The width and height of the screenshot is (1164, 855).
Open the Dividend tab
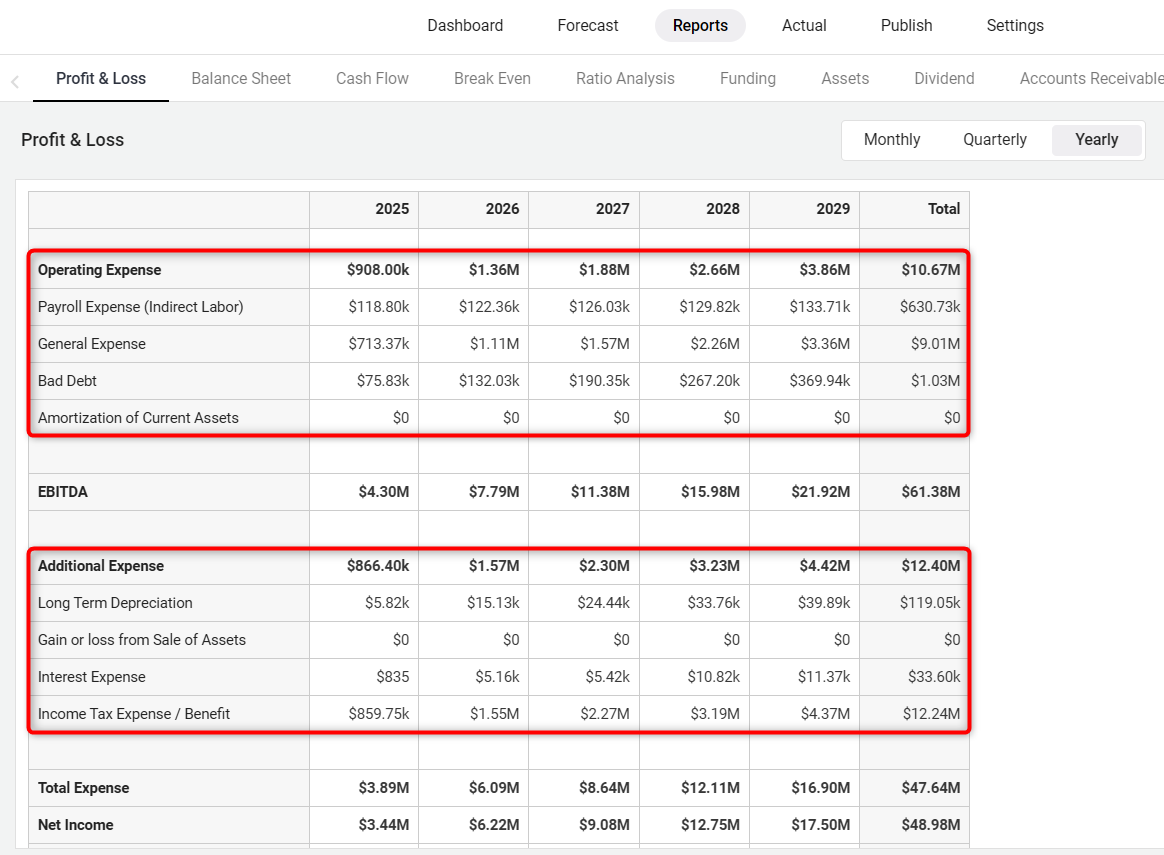click(x=944, y=78)
